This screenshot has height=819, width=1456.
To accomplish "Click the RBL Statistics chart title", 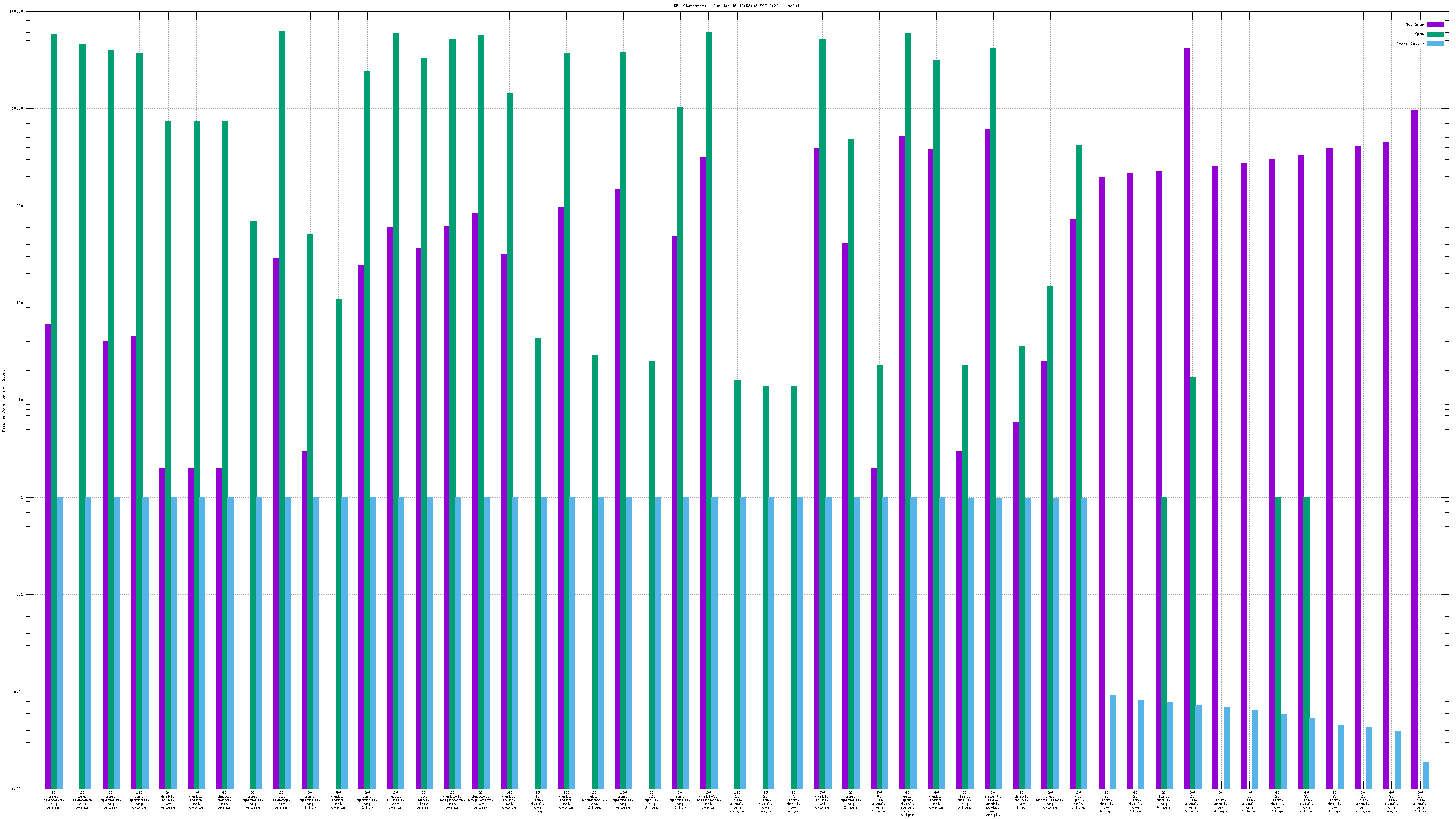I will (x=736, y=6).
